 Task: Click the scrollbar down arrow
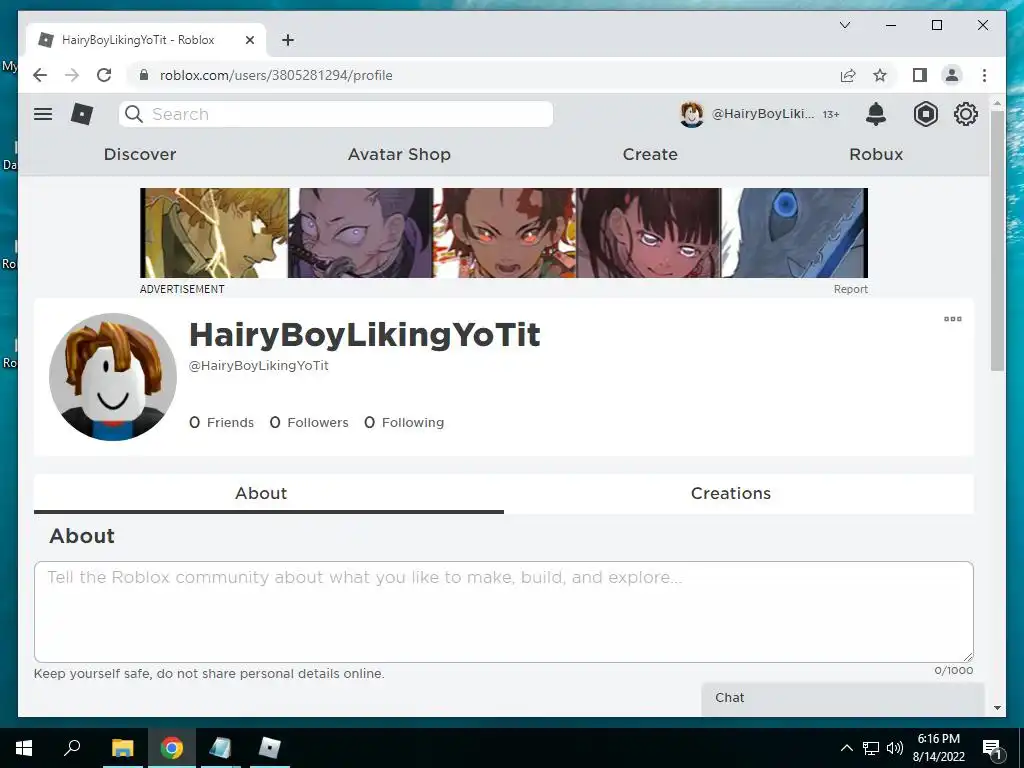point(997,707)
